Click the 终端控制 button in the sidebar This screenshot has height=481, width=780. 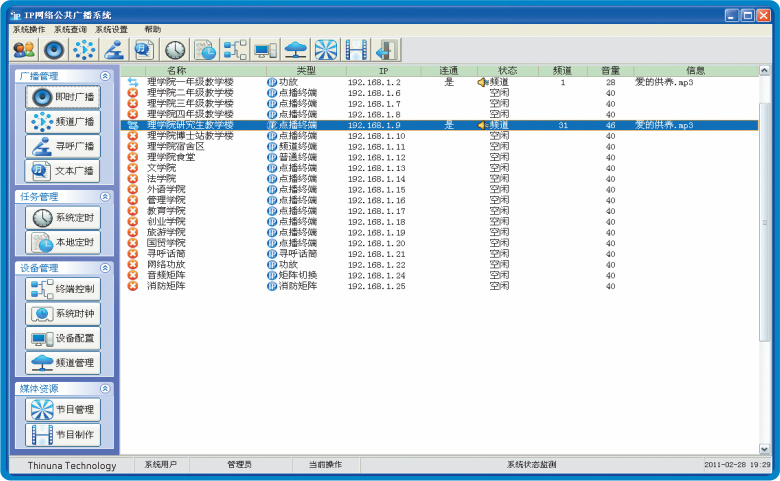point(63,289)
